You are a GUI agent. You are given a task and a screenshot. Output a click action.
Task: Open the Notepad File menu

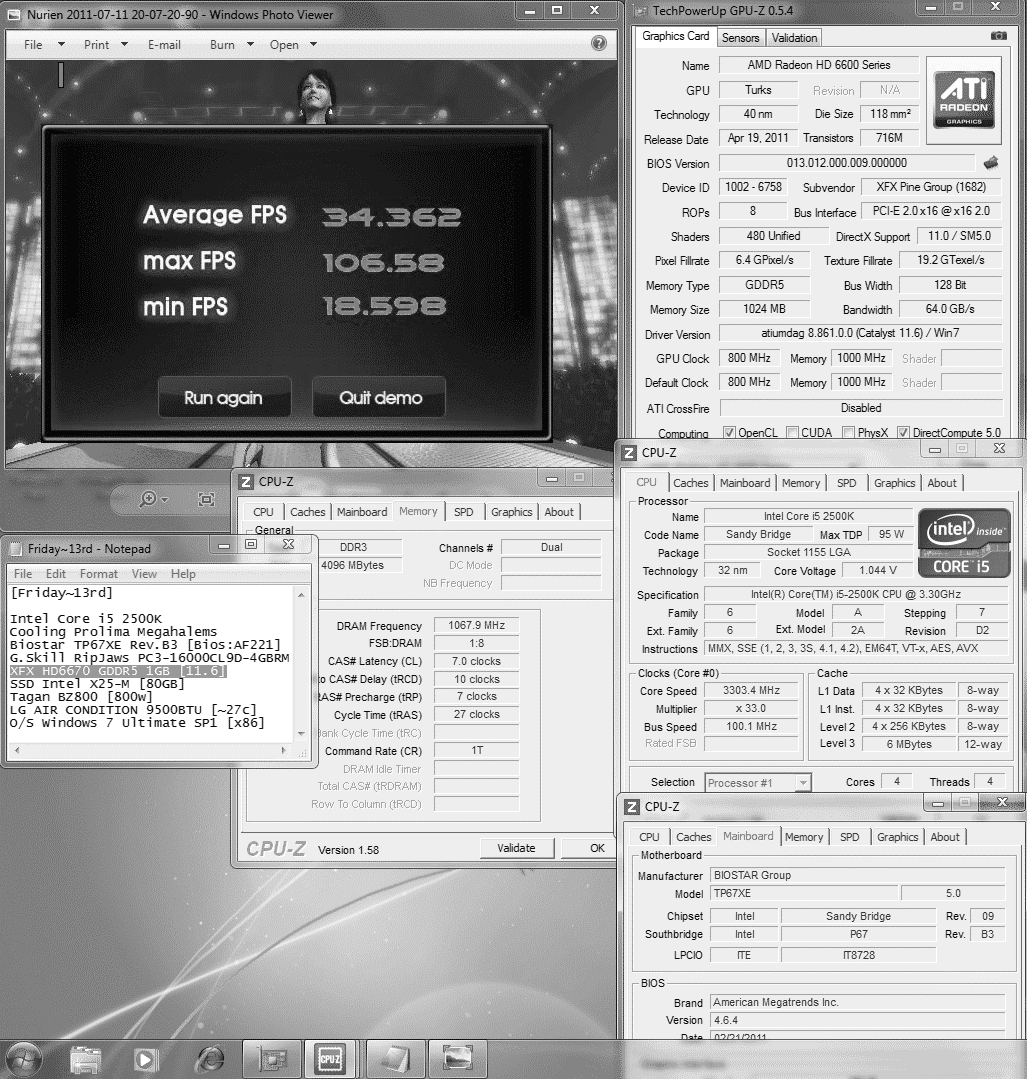pyautogui.click(x=23, y=574)
